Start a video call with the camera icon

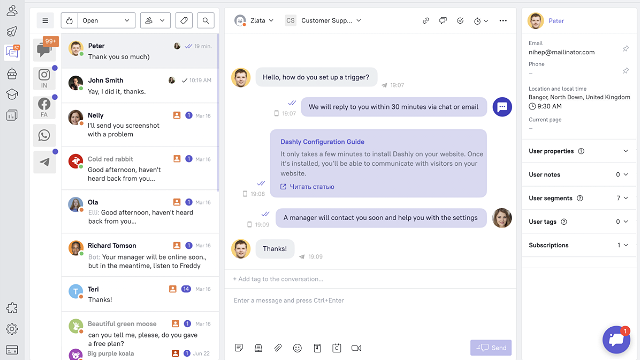(x=356, y=348)
